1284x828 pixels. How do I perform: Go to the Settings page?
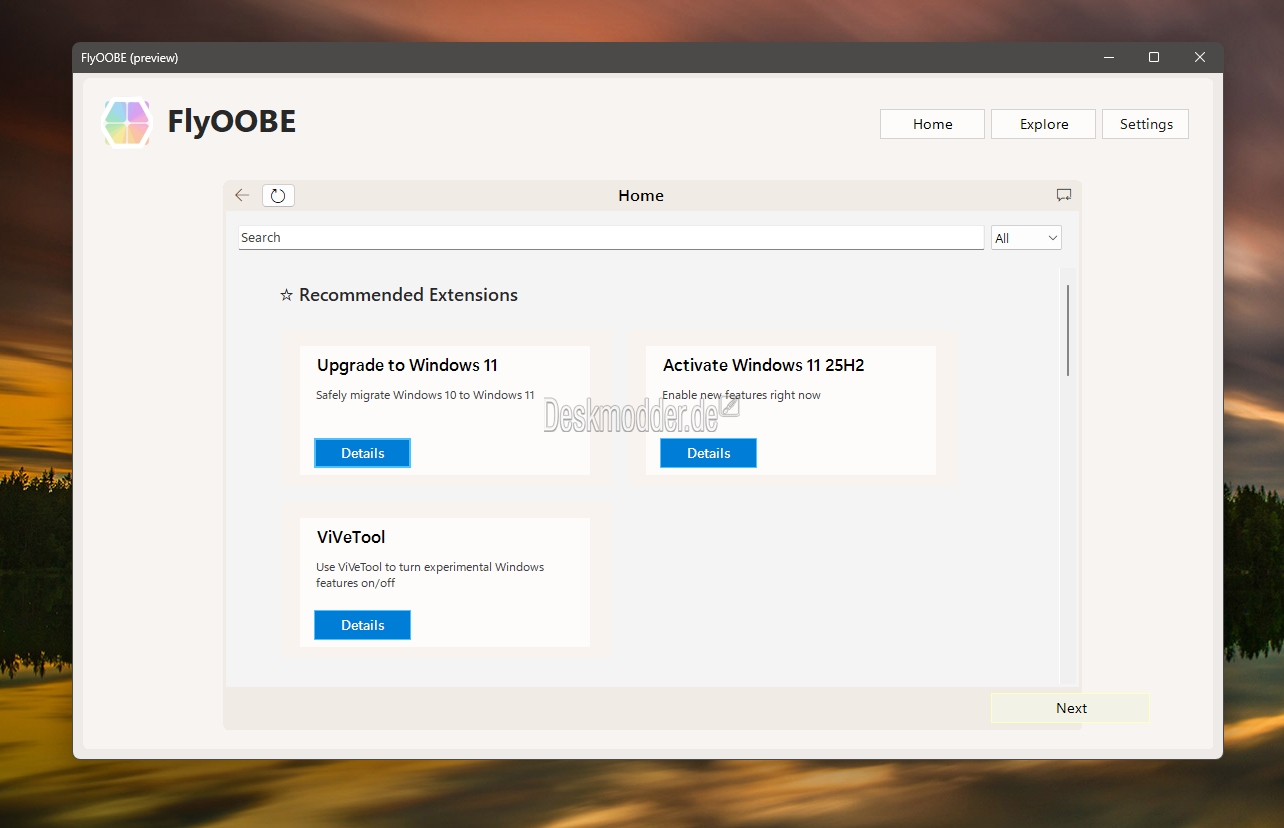click(x=1145, y=124)
